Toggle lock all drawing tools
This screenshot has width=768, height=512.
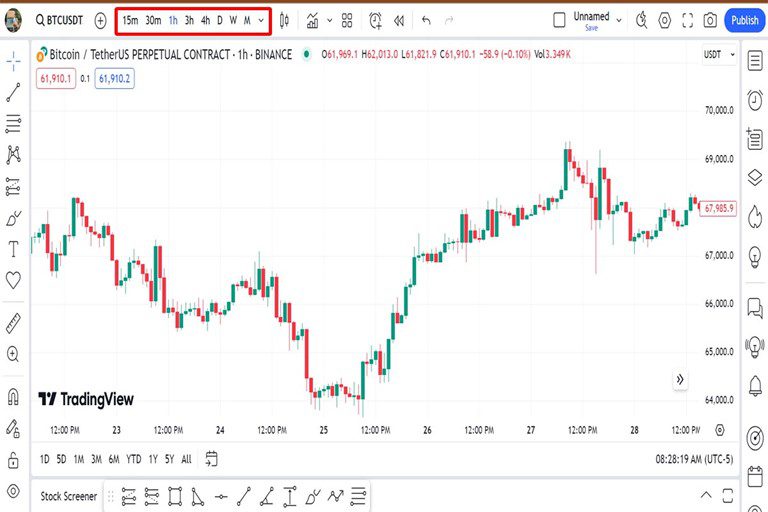[14, 461]
